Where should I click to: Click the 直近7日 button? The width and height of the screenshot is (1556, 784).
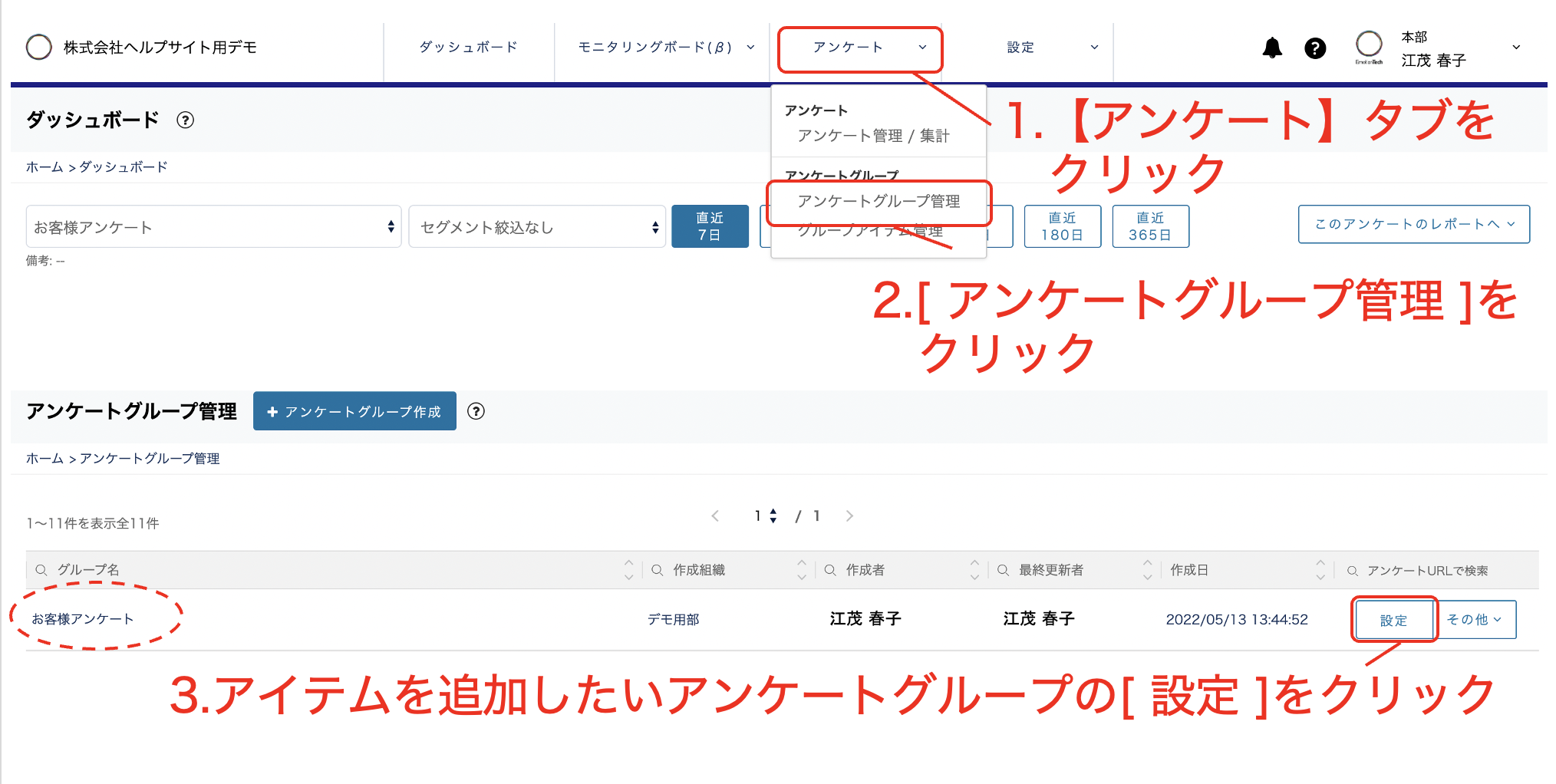[710, 226]
